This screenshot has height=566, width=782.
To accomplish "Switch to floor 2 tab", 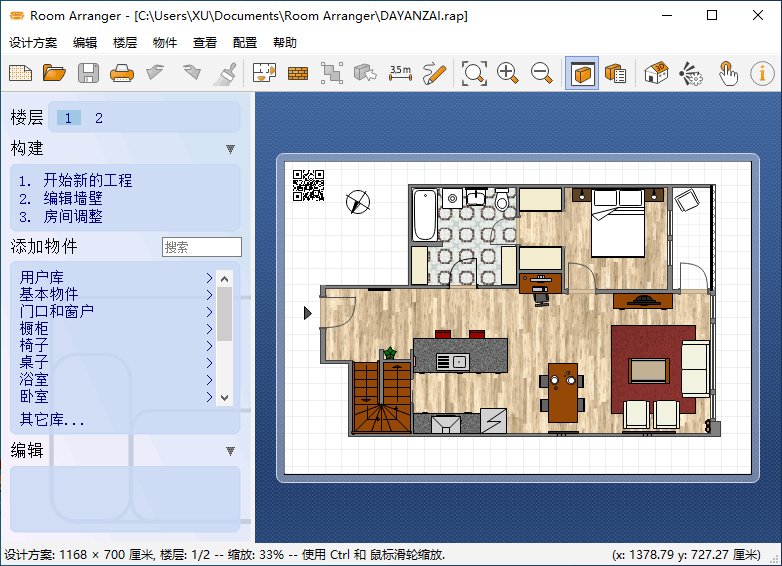I will coord(99,118).
